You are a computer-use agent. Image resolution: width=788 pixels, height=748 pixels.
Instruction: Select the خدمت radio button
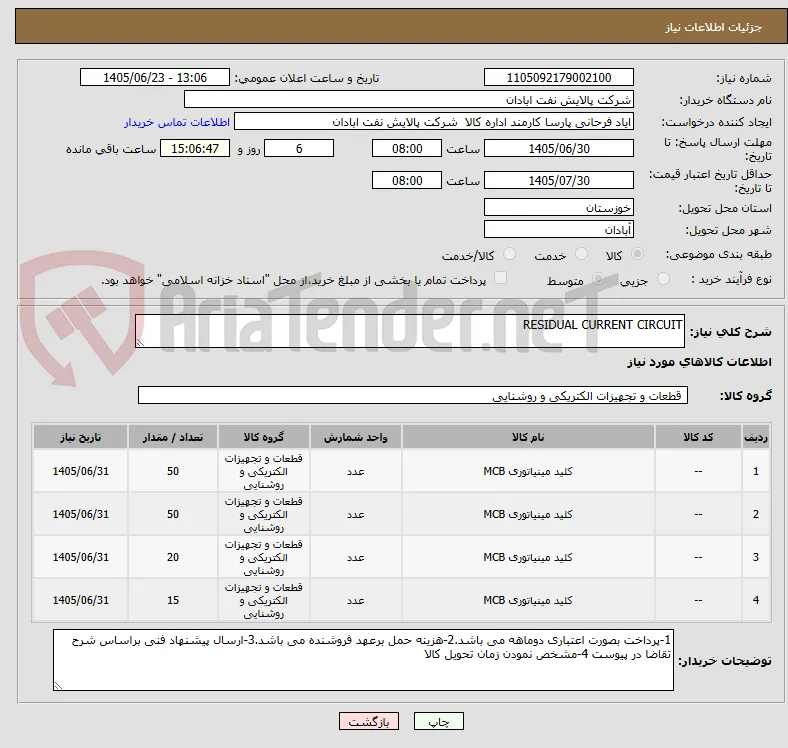[x=581, y=254]
